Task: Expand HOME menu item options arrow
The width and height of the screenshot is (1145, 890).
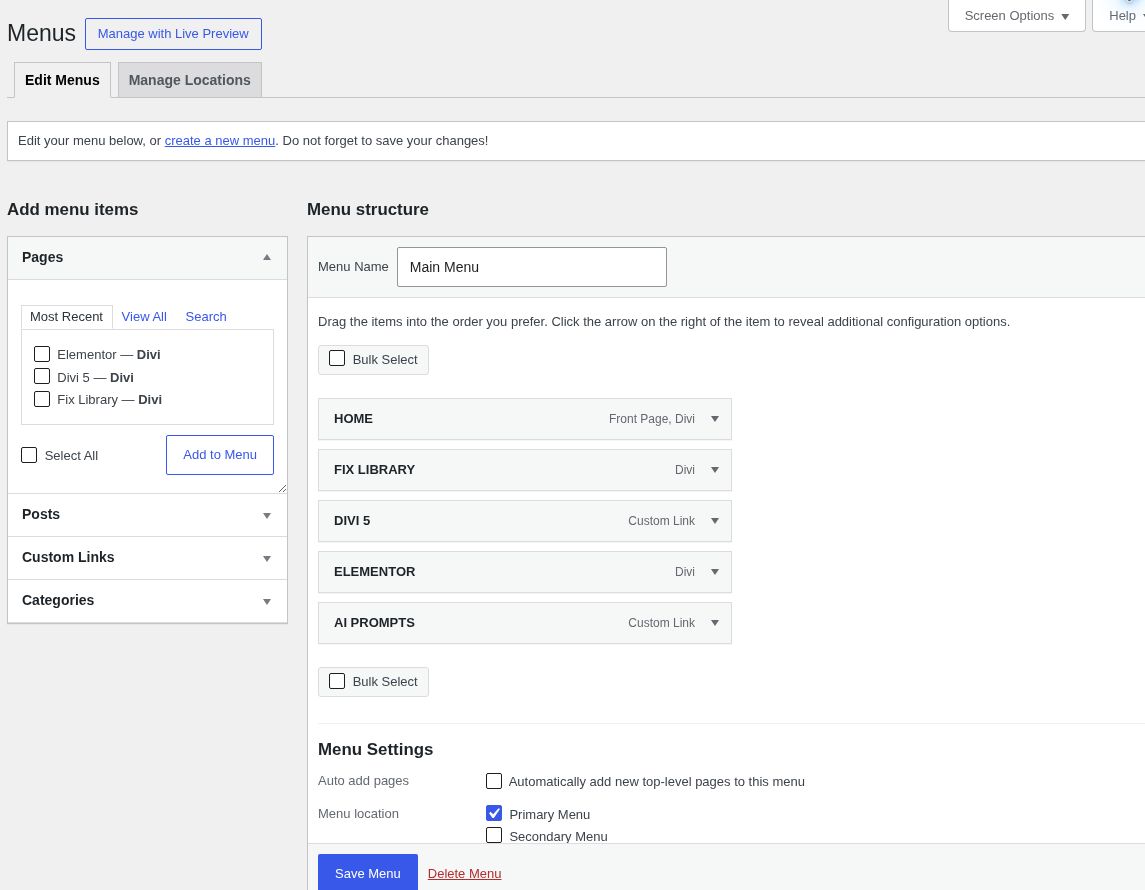Action: [x=715, y=419]
